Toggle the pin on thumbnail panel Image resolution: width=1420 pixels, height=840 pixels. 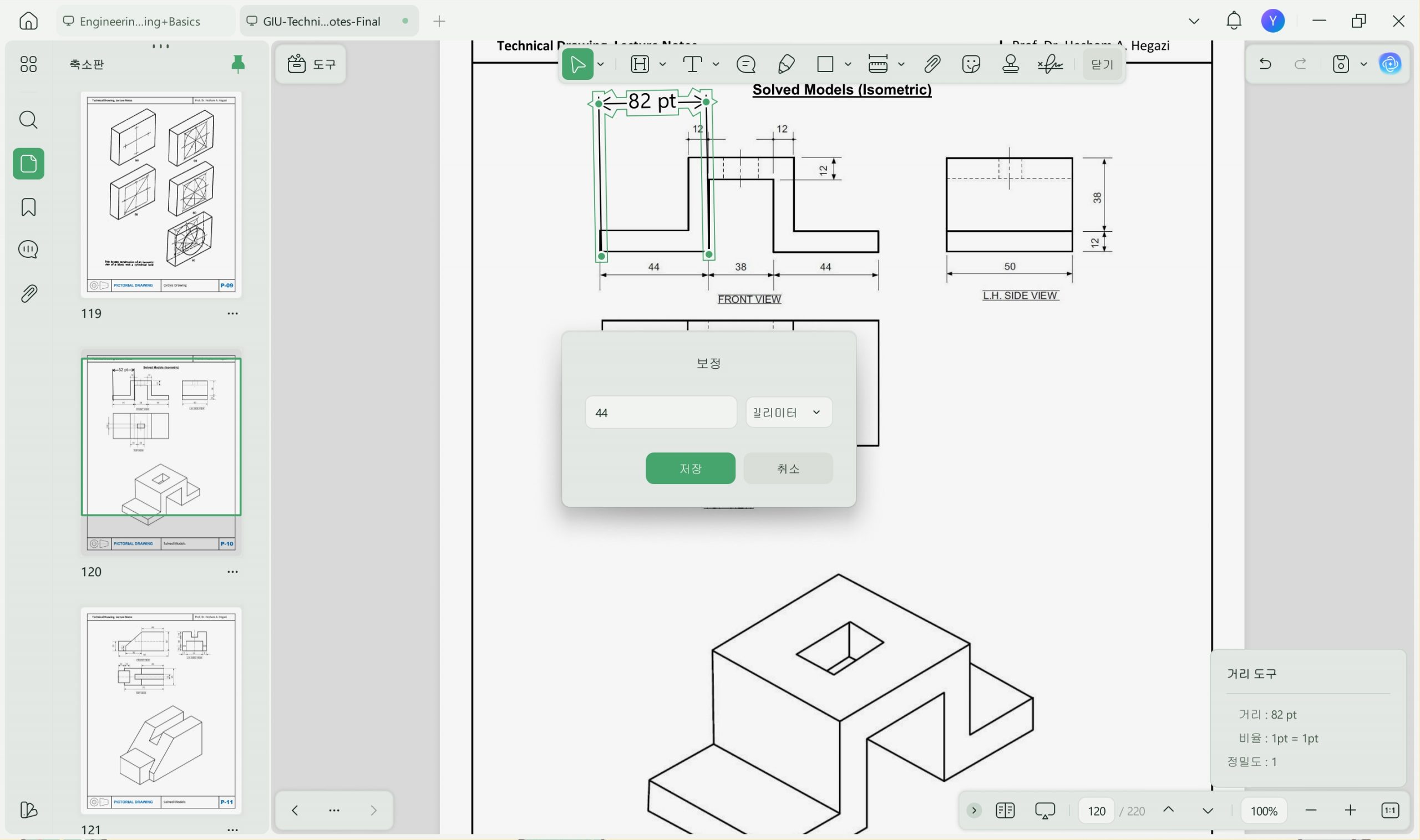point(239,64)
